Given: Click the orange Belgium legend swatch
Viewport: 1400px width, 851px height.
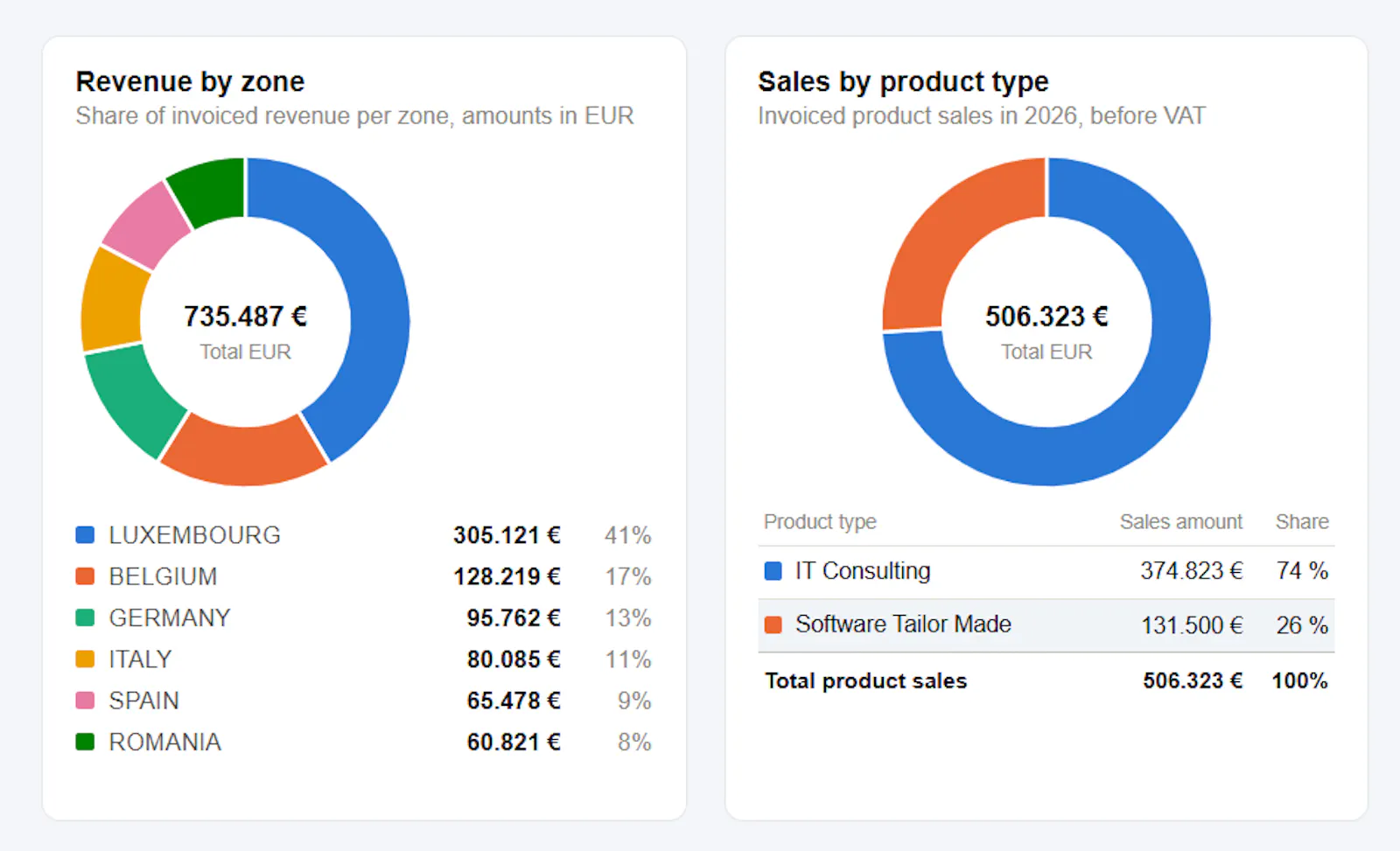Looking at the screenshot, I should [85, 576].
